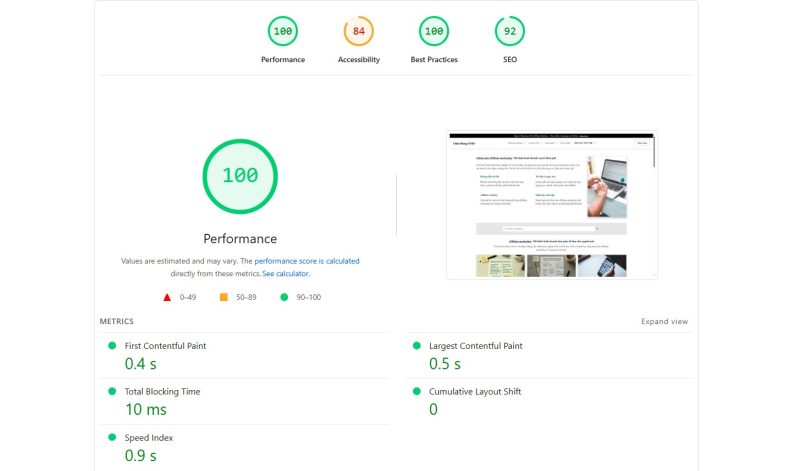Viewport: 800px width, 471px height.
Task: Click the 0.4 s First Contentful Paint value
Action: pos(141,364)
